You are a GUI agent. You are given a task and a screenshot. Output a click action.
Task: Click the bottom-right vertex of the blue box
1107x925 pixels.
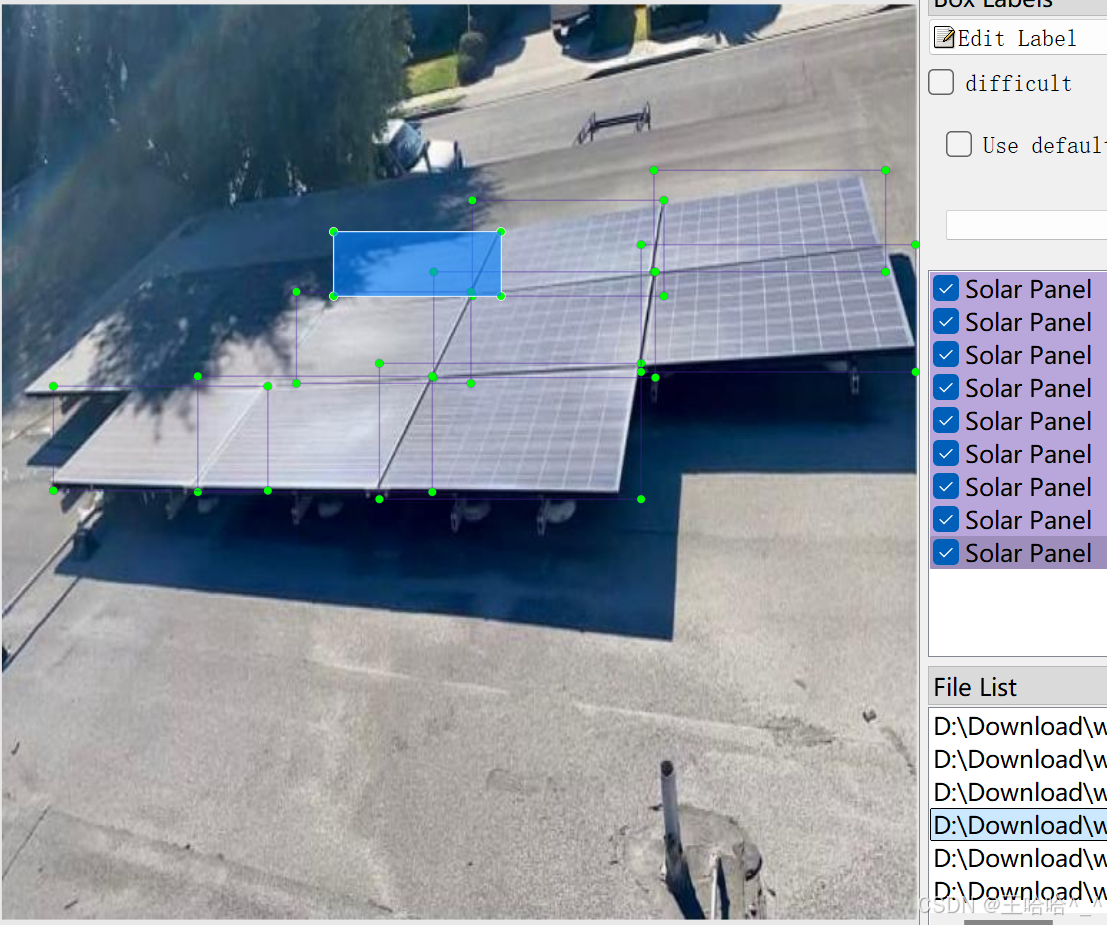pos(501,297)
